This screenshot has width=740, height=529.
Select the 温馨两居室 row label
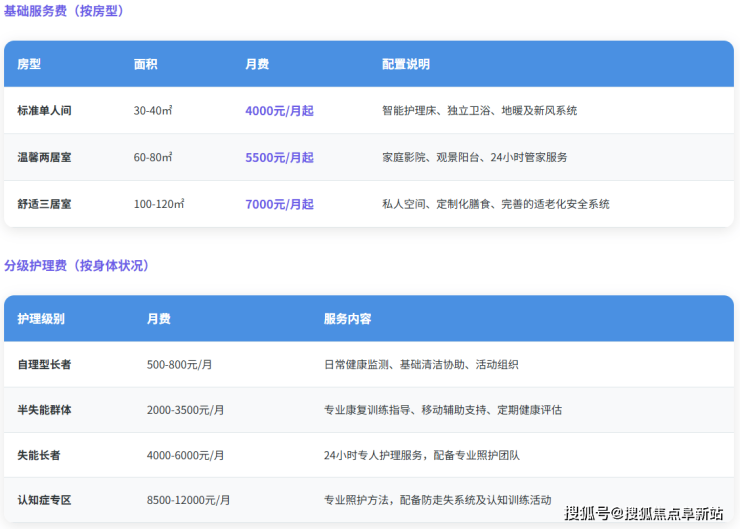click(44, 158)
